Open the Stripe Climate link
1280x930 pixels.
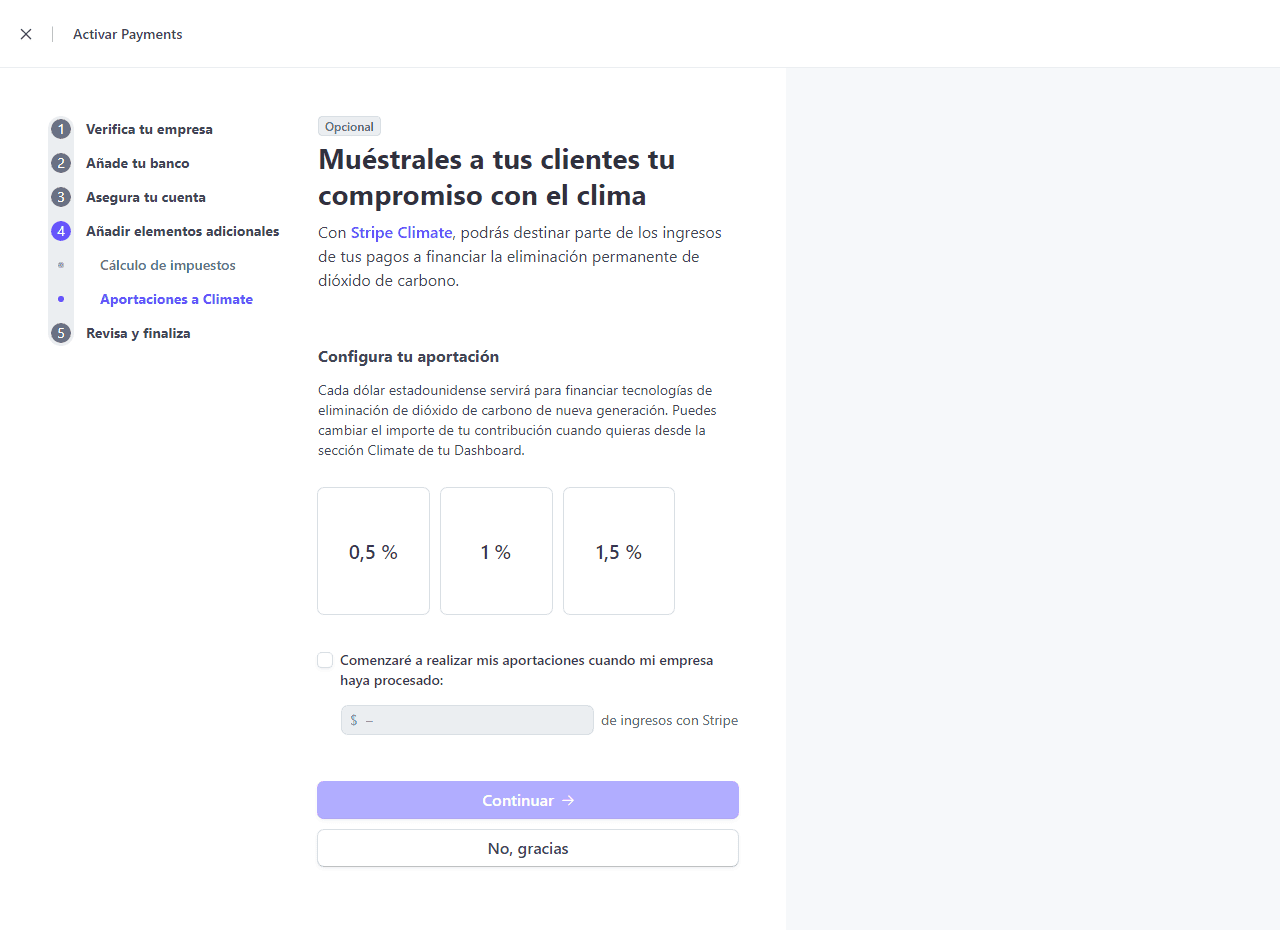coord(401,232)
